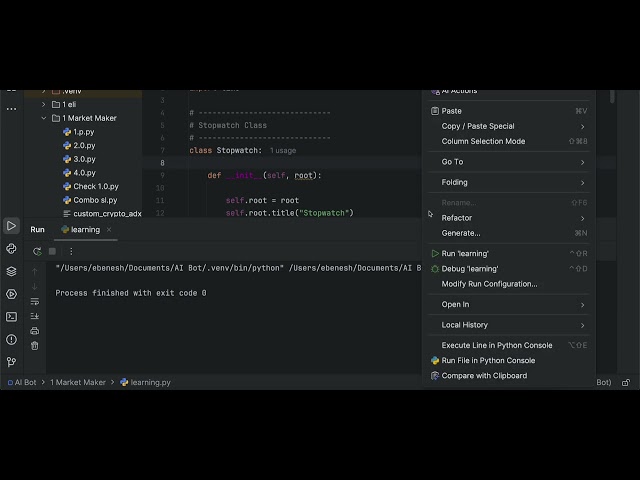Click the 'Process finished with exit code 0' text

(131, 293)
